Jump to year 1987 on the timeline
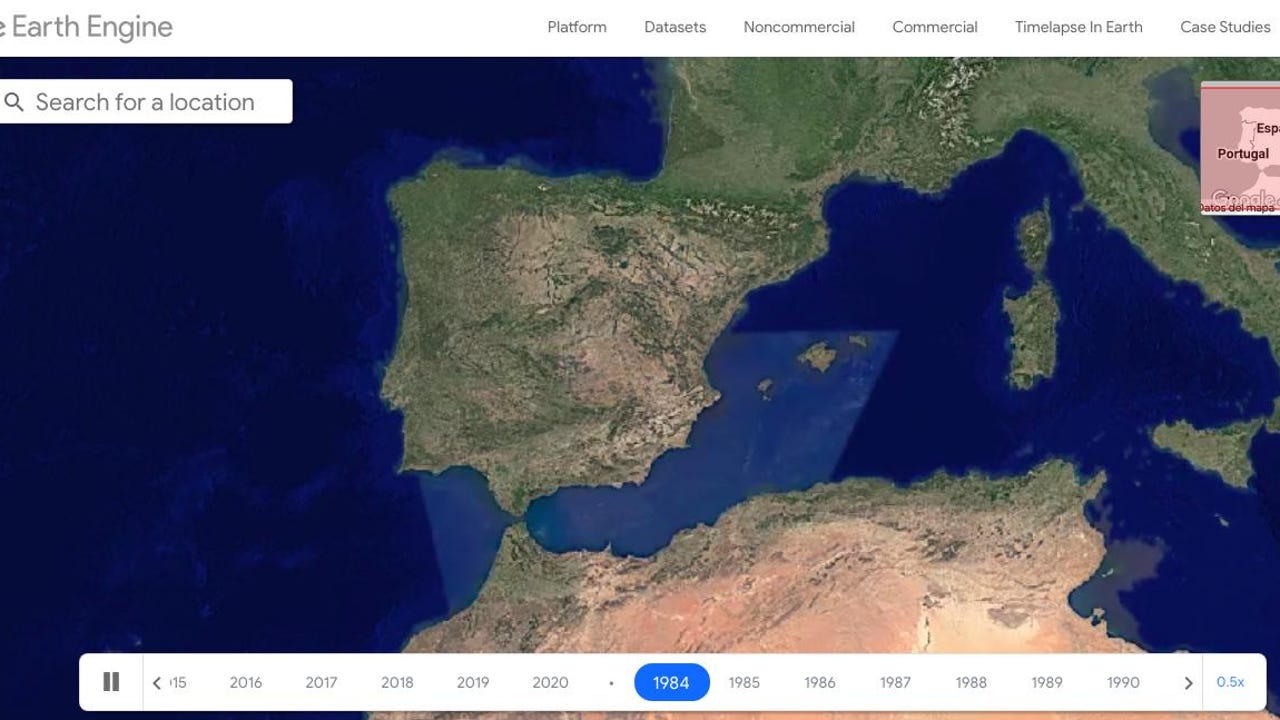Image resolution: width=1280 pixels, height=720 pixels. click(895, 682)
